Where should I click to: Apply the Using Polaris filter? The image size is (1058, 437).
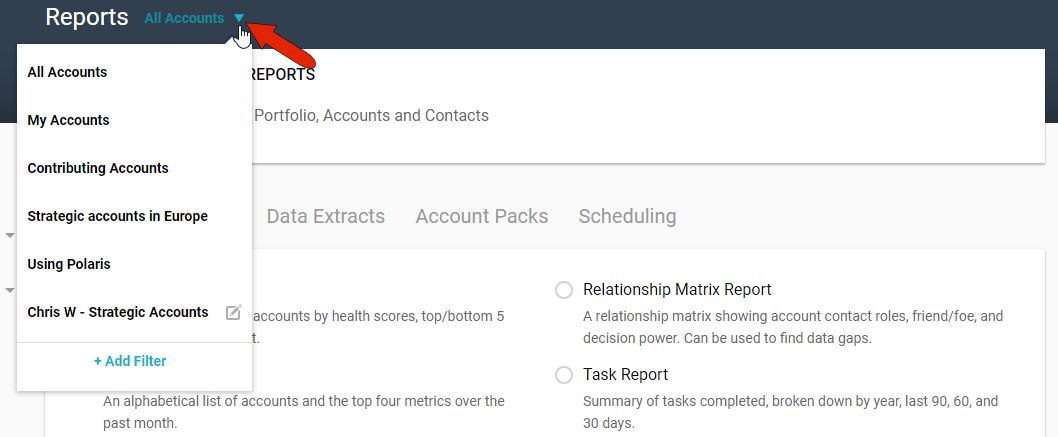pyautogui.click(x=69, y=264)
